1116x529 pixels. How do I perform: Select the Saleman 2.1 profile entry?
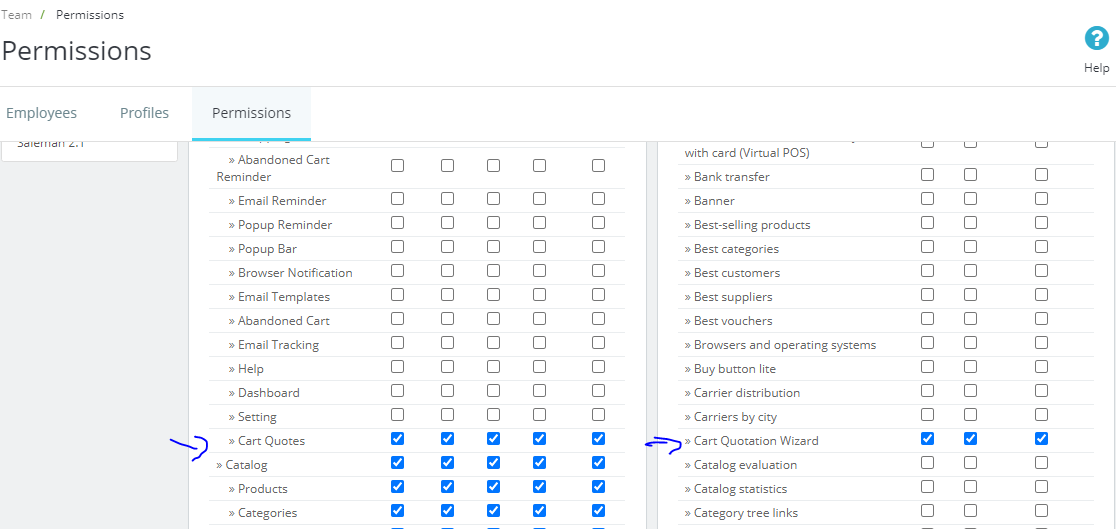coord(52,144)
